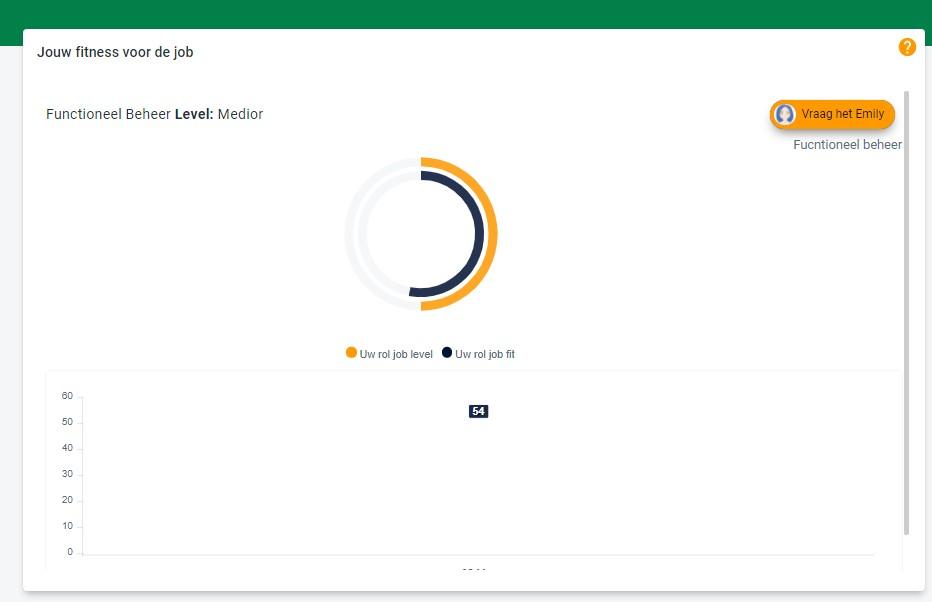Click the "Jouw fitness voor de job" heading
Image resolution: width=932 pixels, height=602 pixels.
click(115, 52)
